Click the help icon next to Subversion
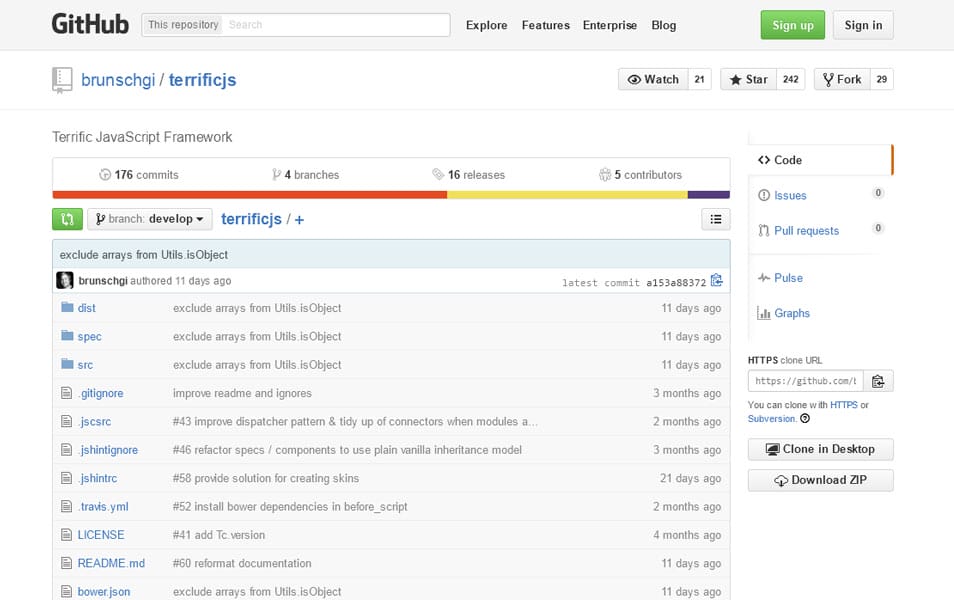954x600 pixels. click(805, 419)
